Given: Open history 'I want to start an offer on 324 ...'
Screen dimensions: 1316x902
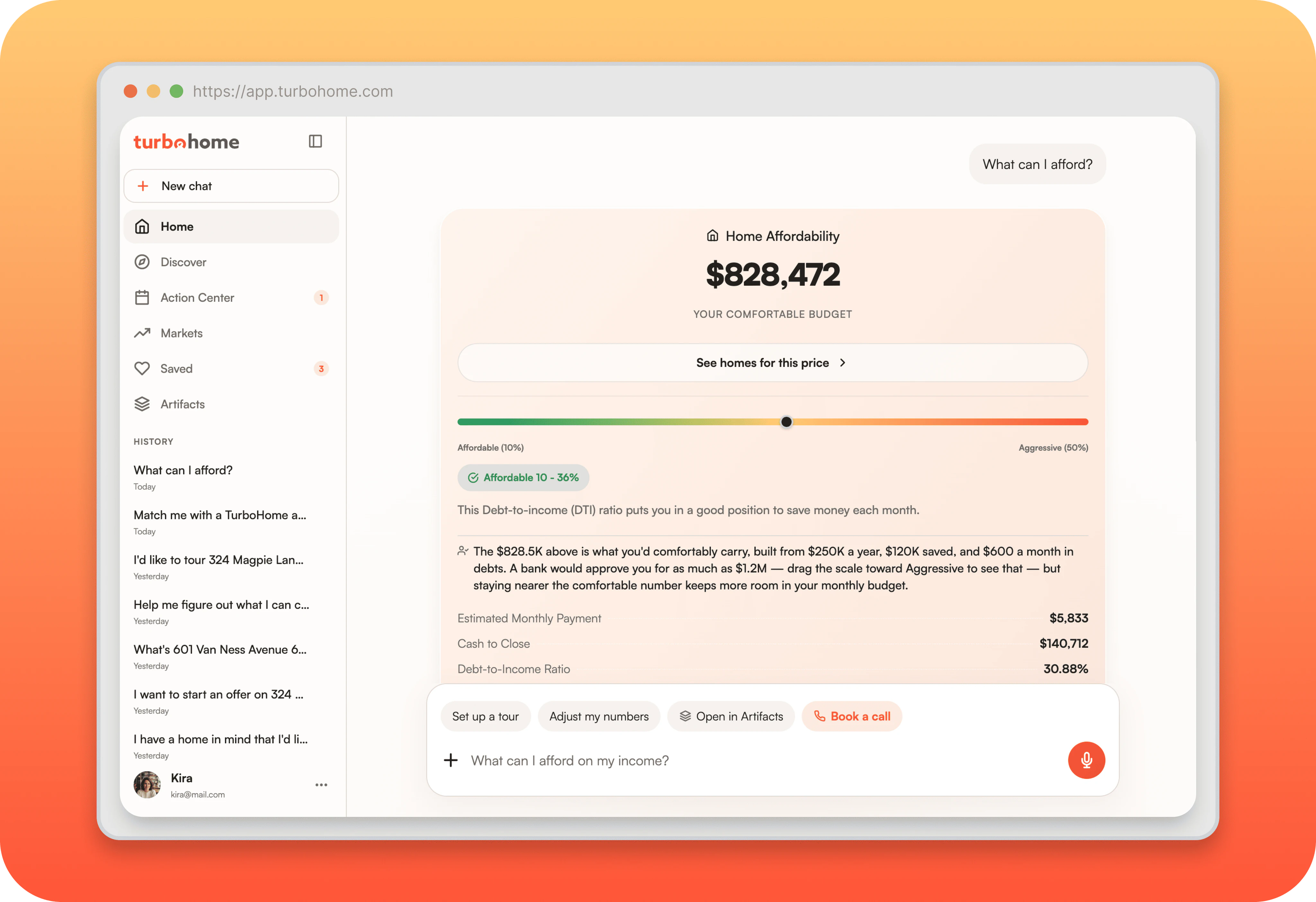Looking at the screenshot, I should tap(231, 701).
